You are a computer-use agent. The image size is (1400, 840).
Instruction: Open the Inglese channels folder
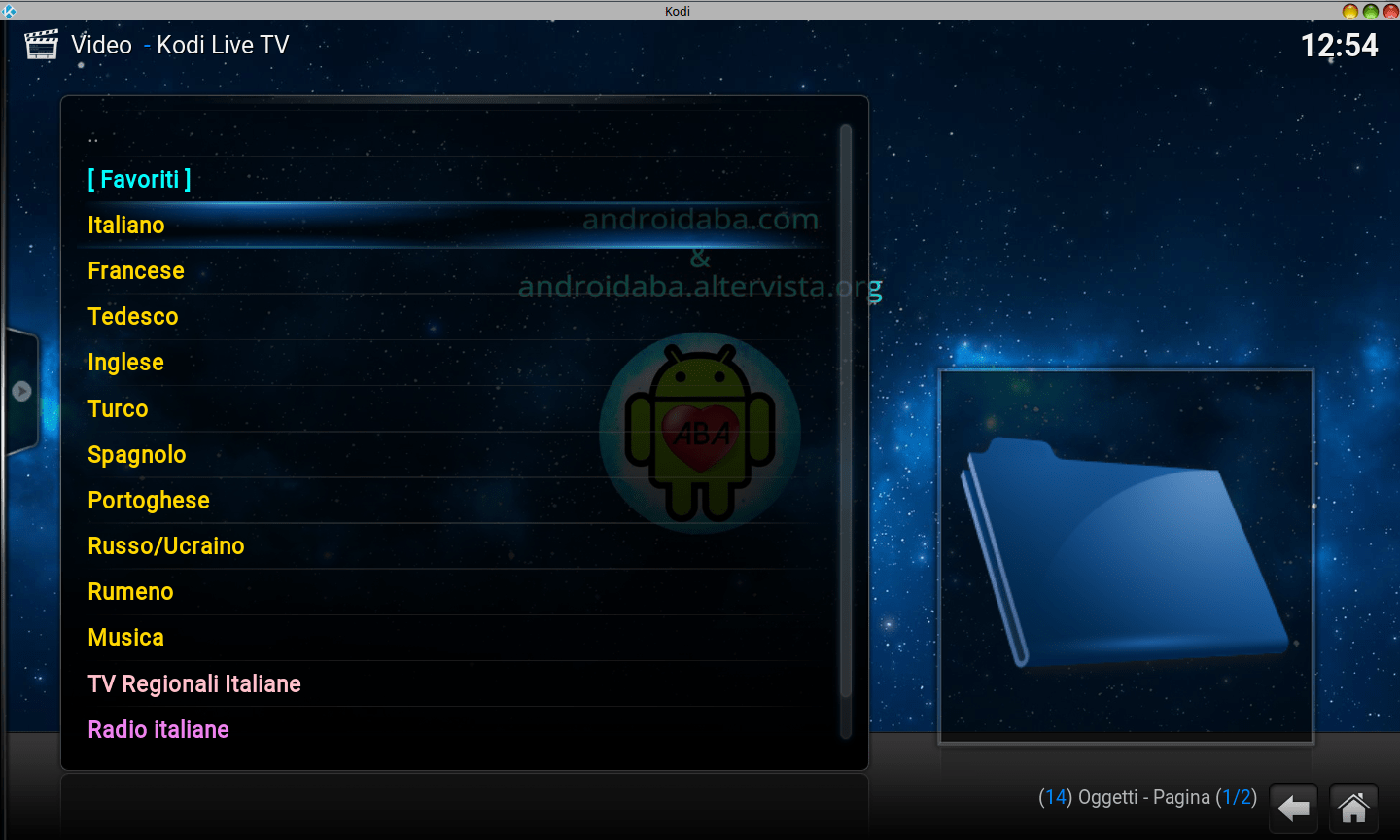point(126,363)
